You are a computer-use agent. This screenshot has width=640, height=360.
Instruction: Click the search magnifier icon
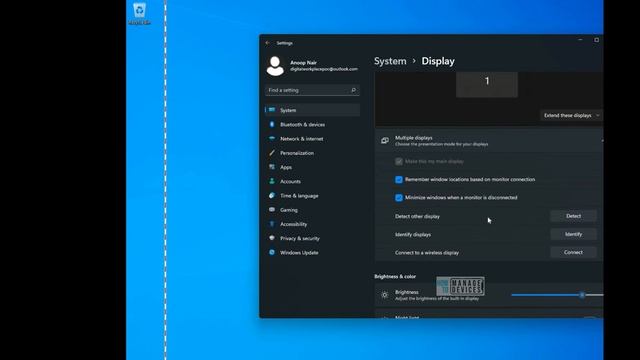(x=353, y=90)
